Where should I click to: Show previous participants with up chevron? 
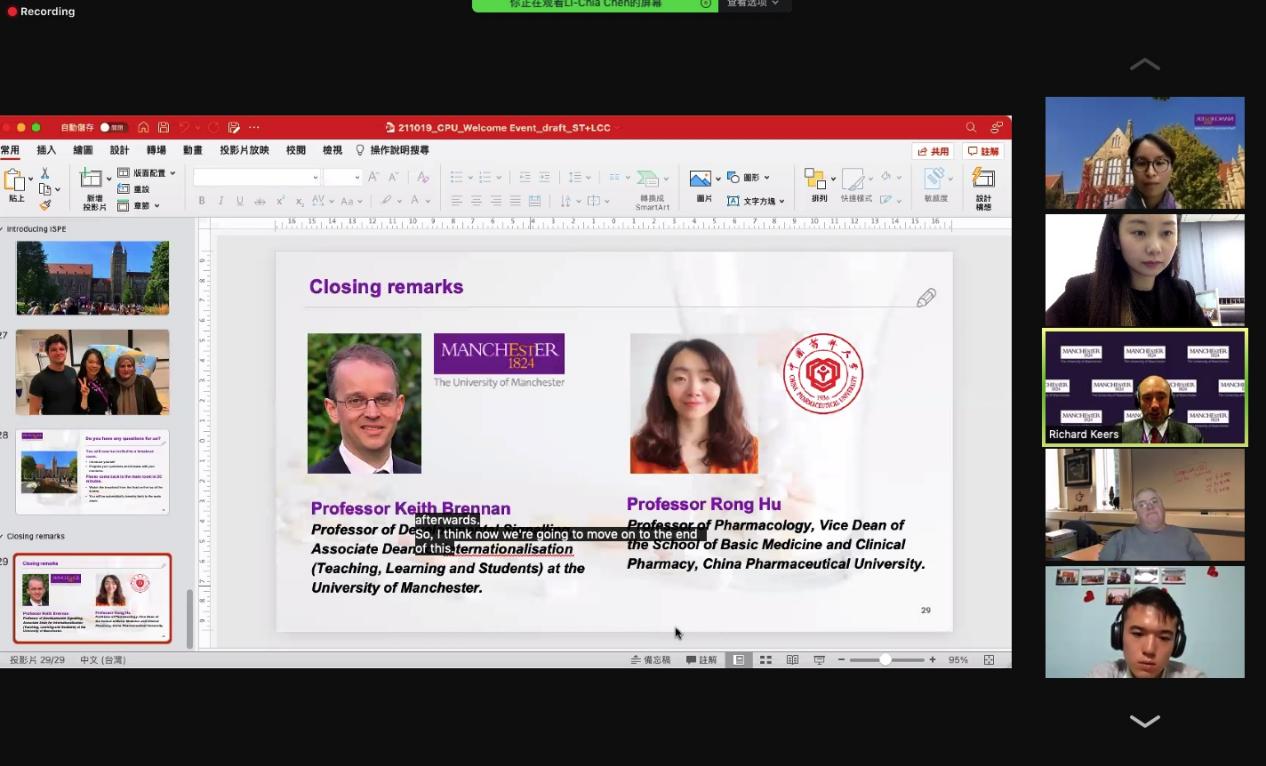point(1145,65)
